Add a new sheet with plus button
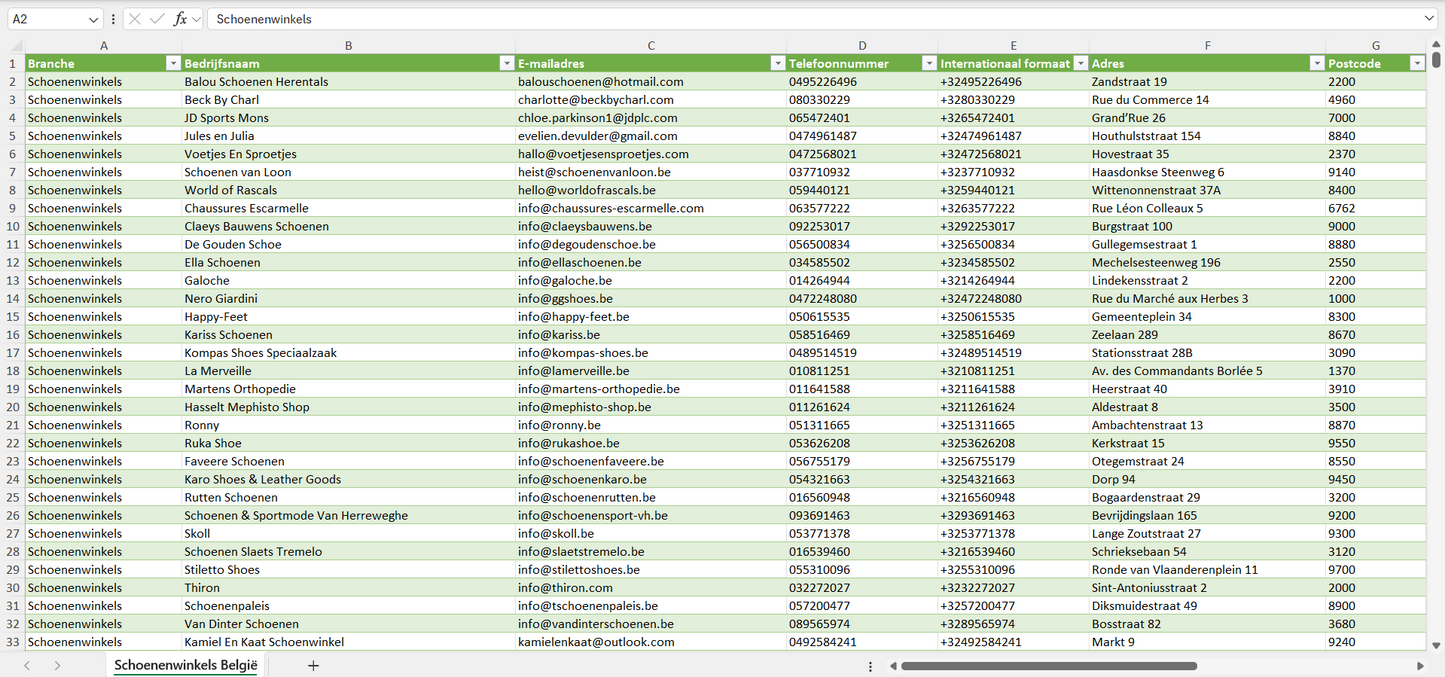 coord(313,665)
